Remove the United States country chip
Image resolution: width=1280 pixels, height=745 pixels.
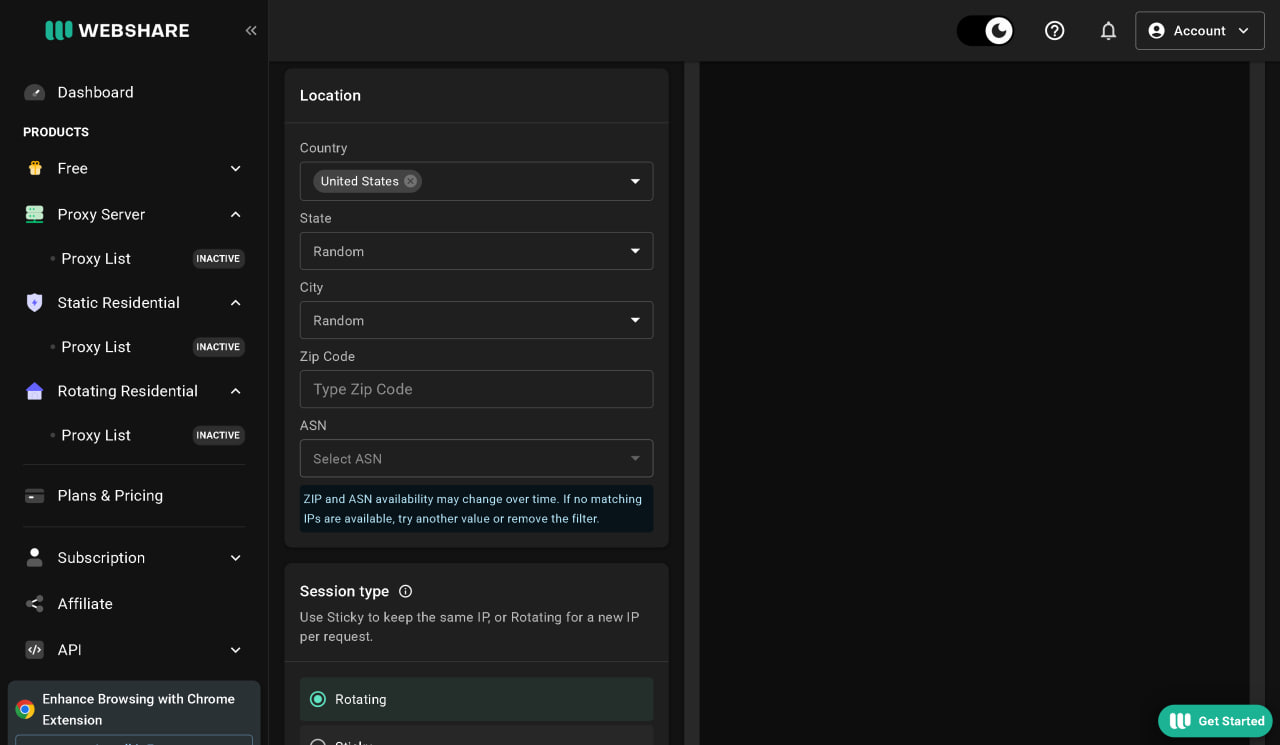[410, 181]
